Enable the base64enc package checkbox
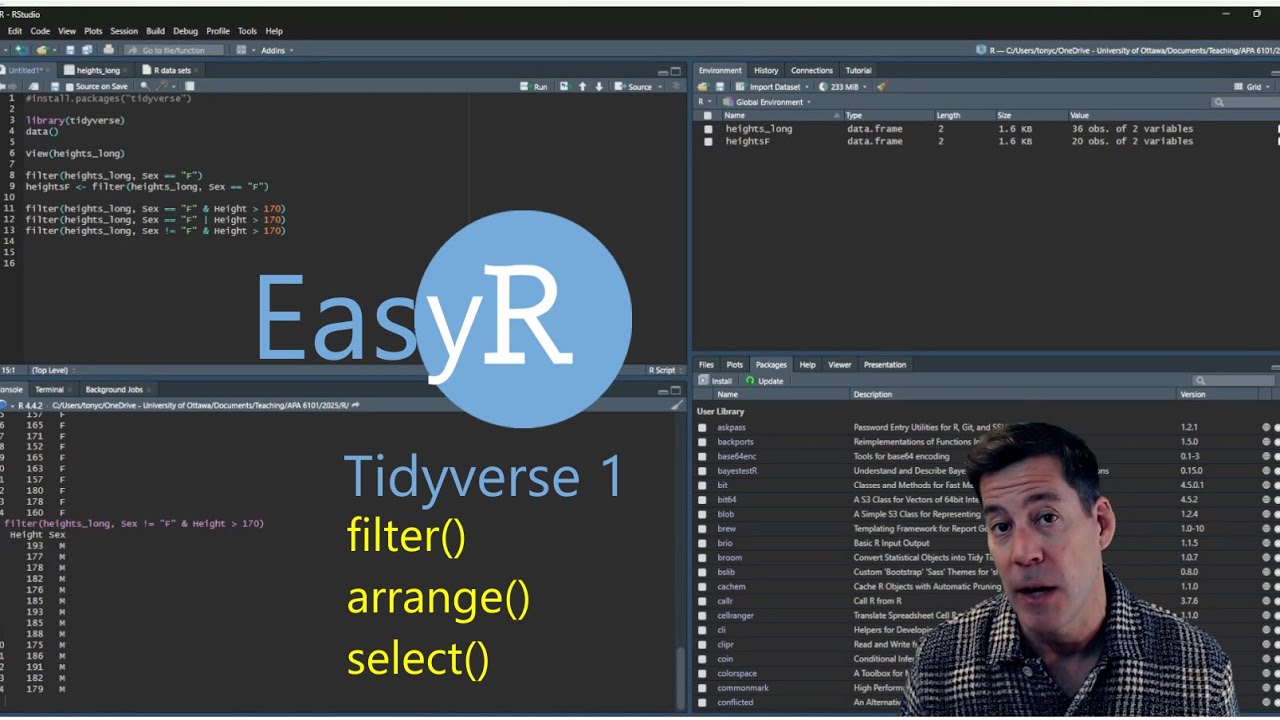The image size is (1280, 720). coord(702,457)
